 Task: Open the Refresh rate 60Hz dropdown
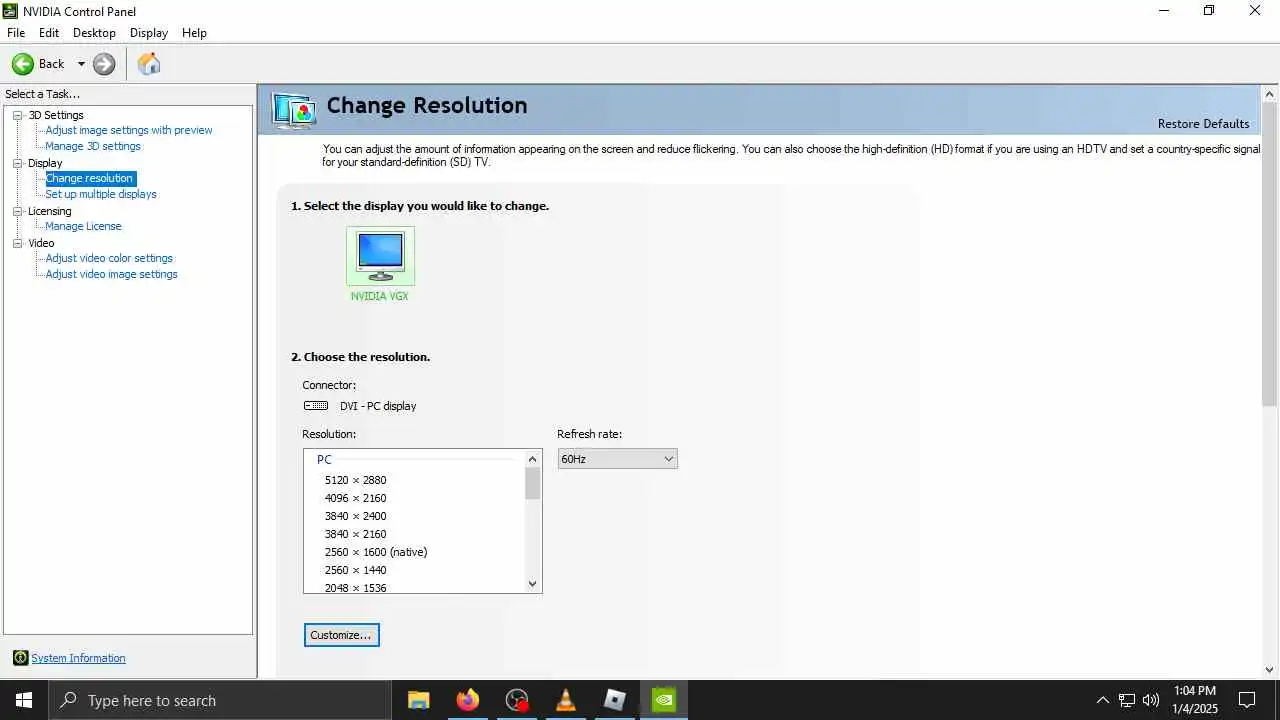tap(617, 459)
